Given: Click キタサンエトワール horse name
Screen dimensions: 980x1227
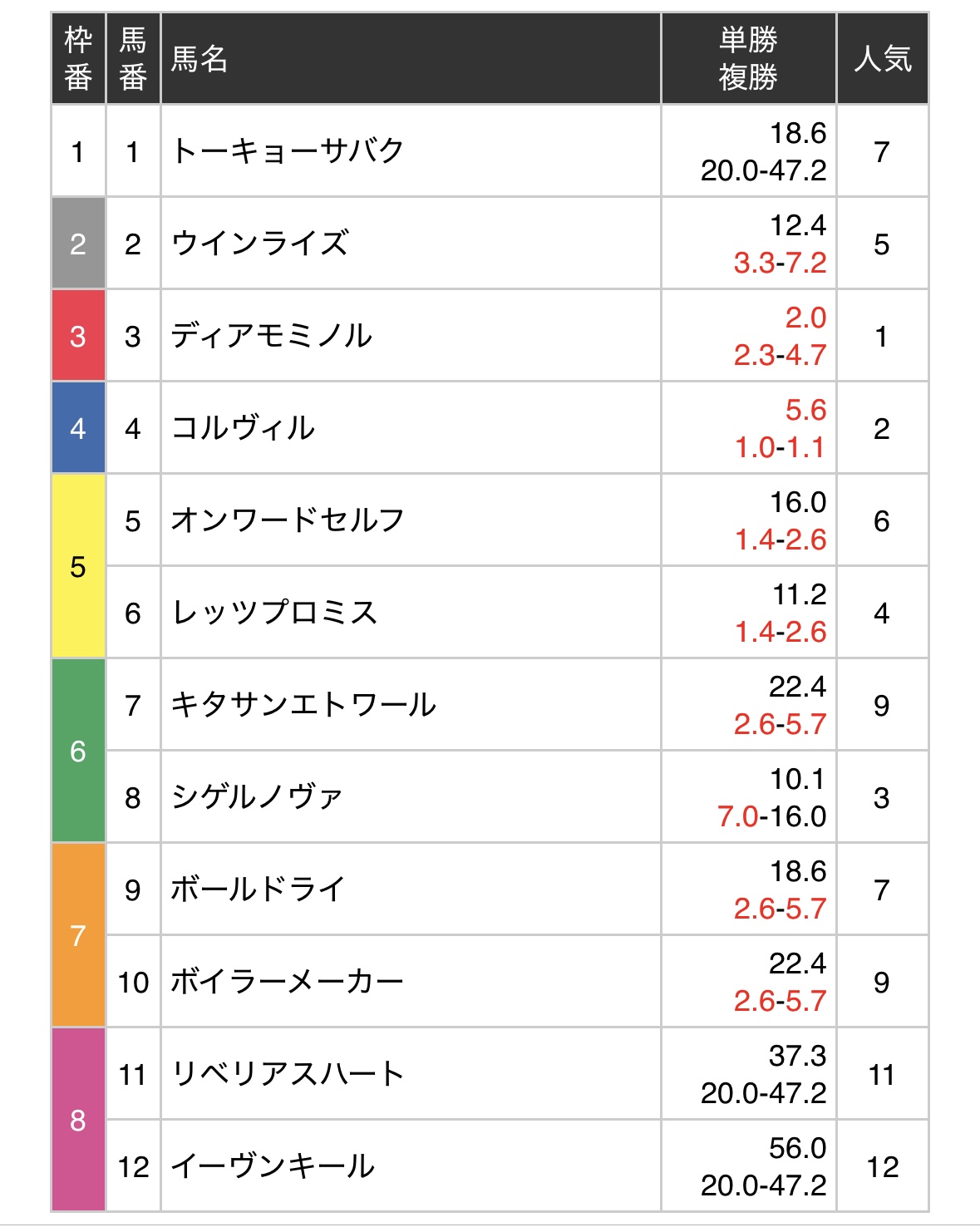Looking at the screenshot, I should 303,705.
